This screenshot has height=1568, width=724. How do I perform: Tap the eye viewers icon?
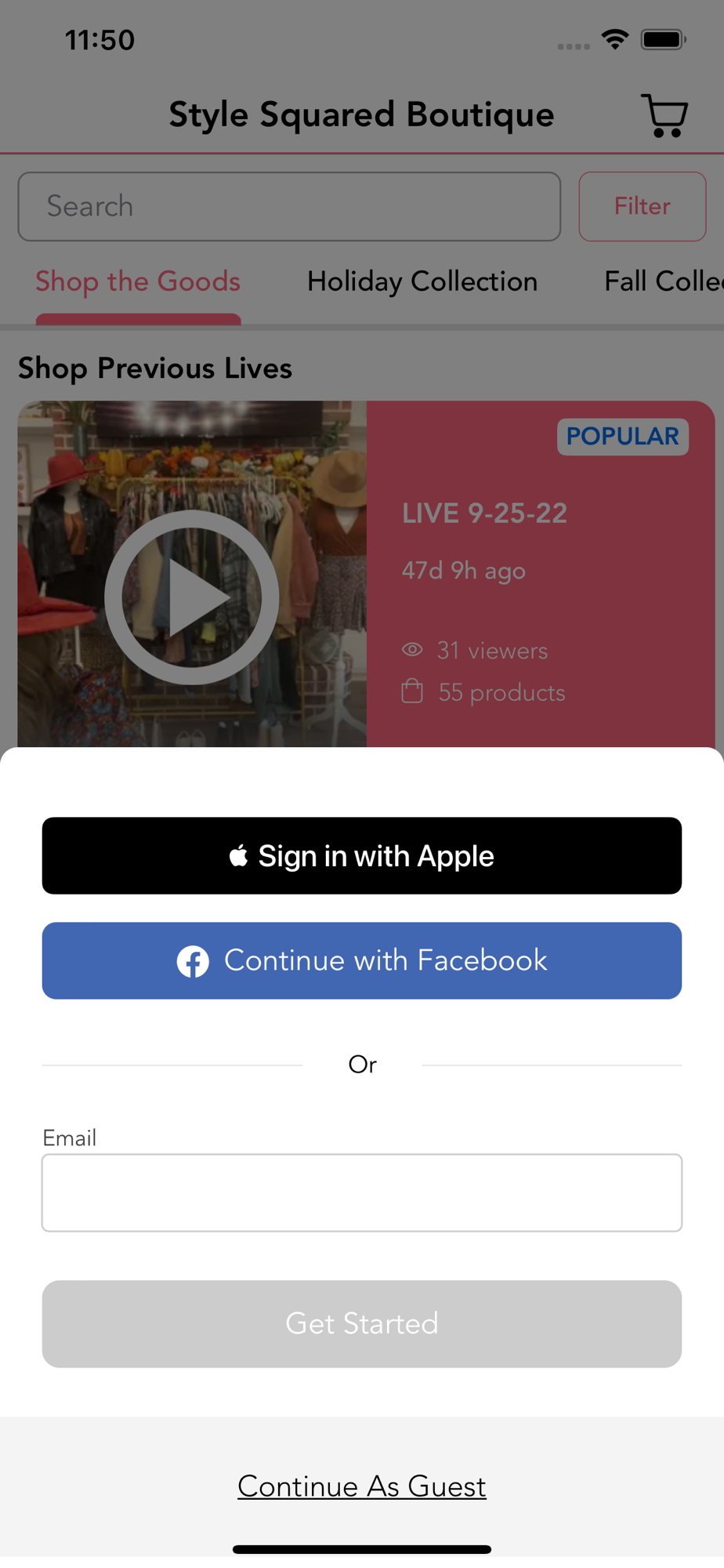point(412,650)
